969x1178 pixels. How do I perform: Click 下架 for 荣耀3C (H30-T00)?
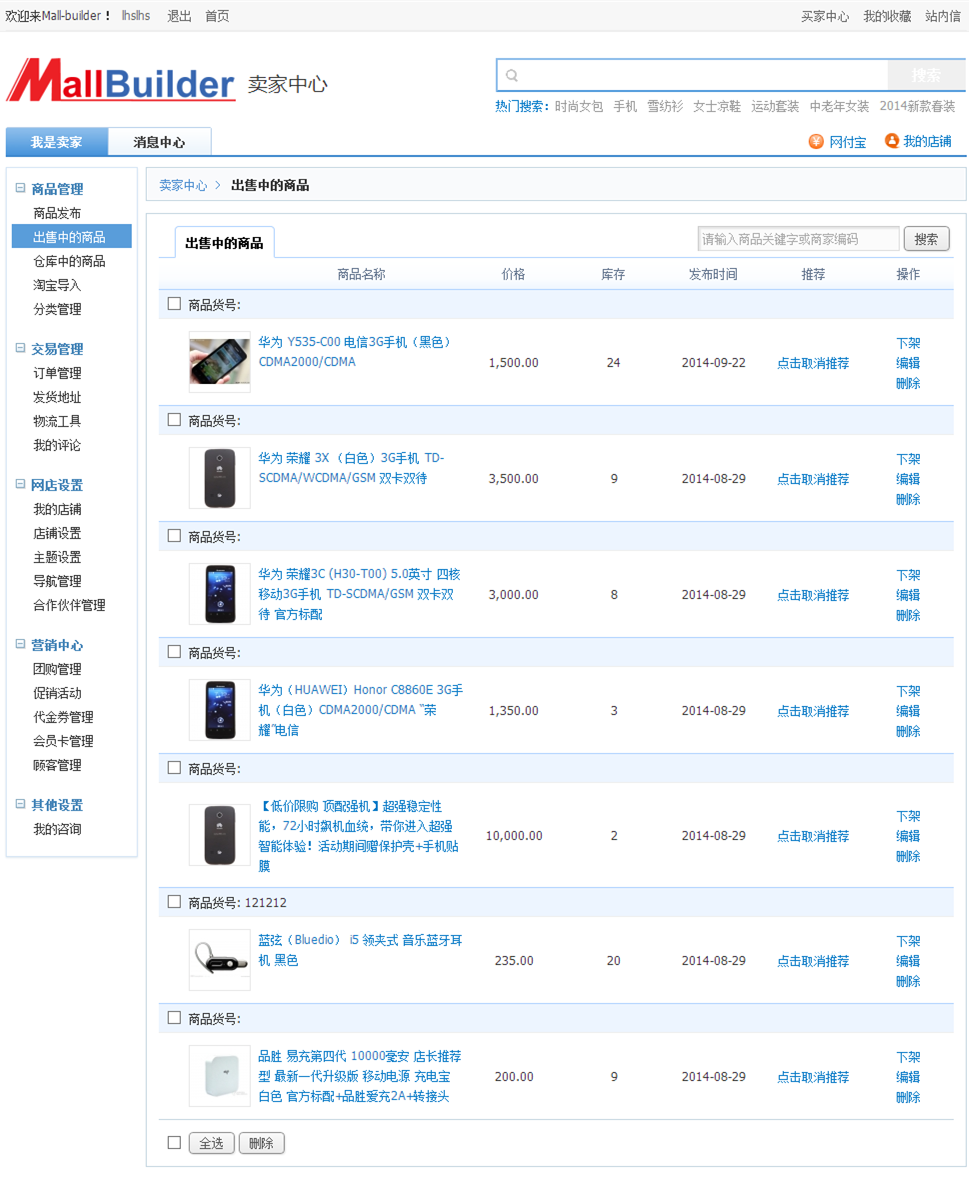pyautogui.click(x=908, y=575)
